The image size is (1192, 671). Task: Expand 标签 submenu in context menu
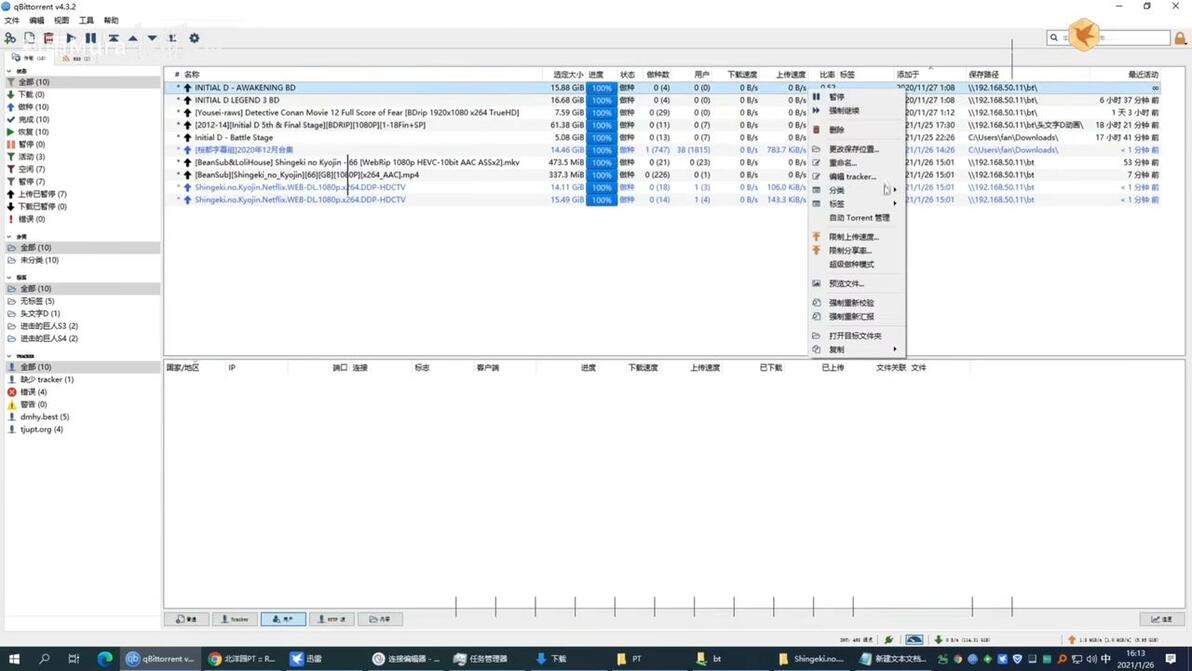pos(857,204)
